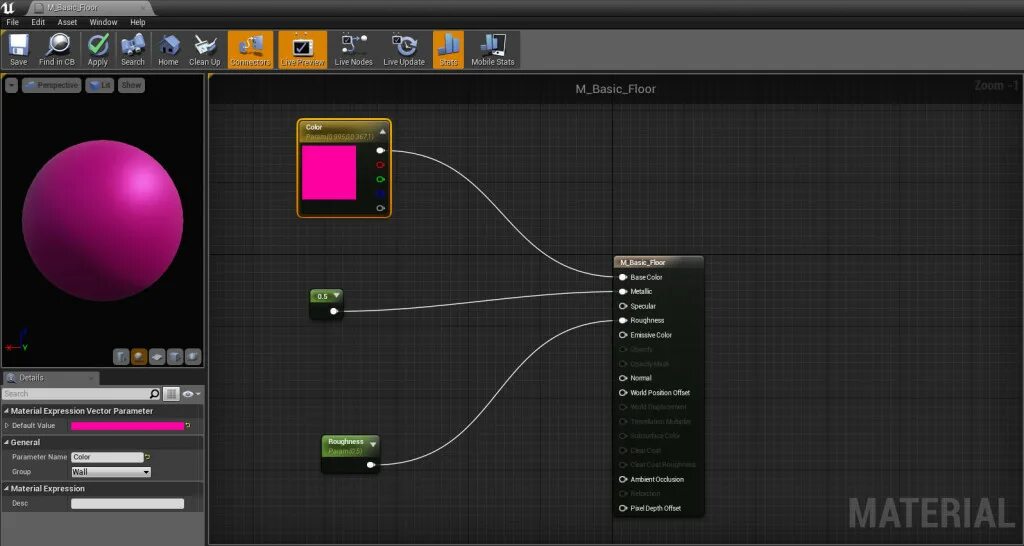The image size is (1024, 546).
Task: Select the Details panel tab
Action: tap(49, 377)
